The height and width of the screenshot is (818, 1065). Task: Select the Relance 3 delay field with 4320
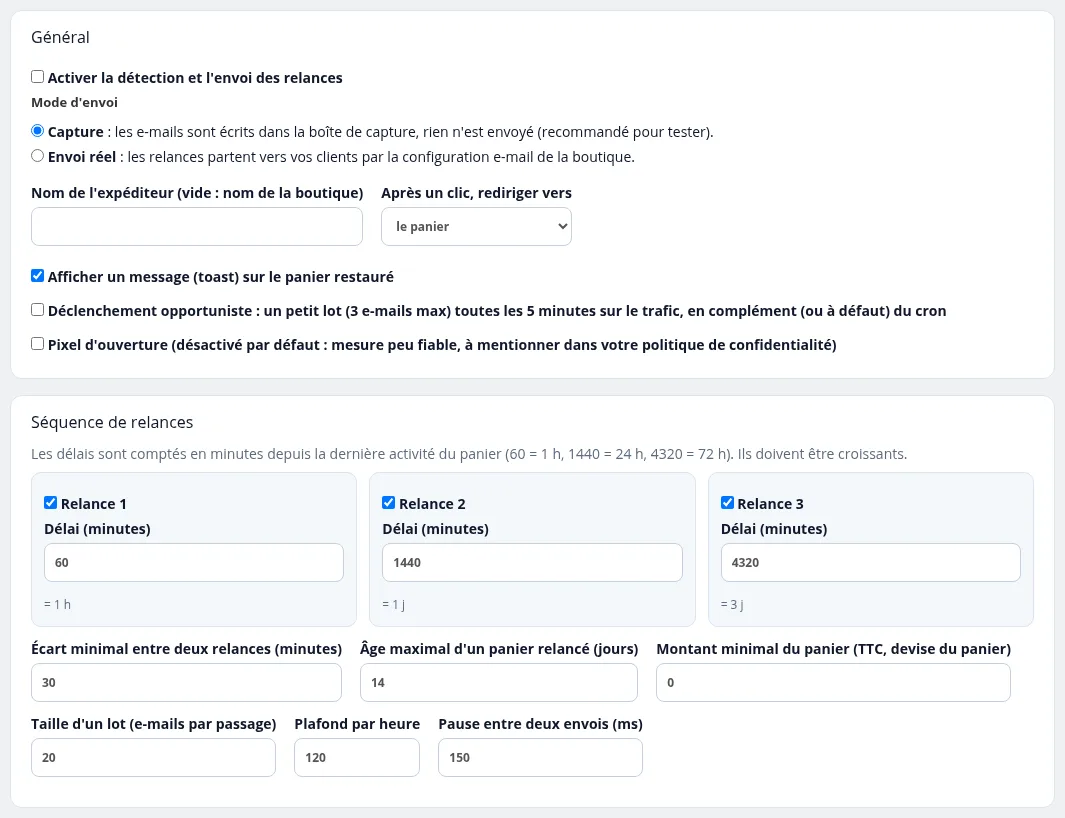point(870,563)
